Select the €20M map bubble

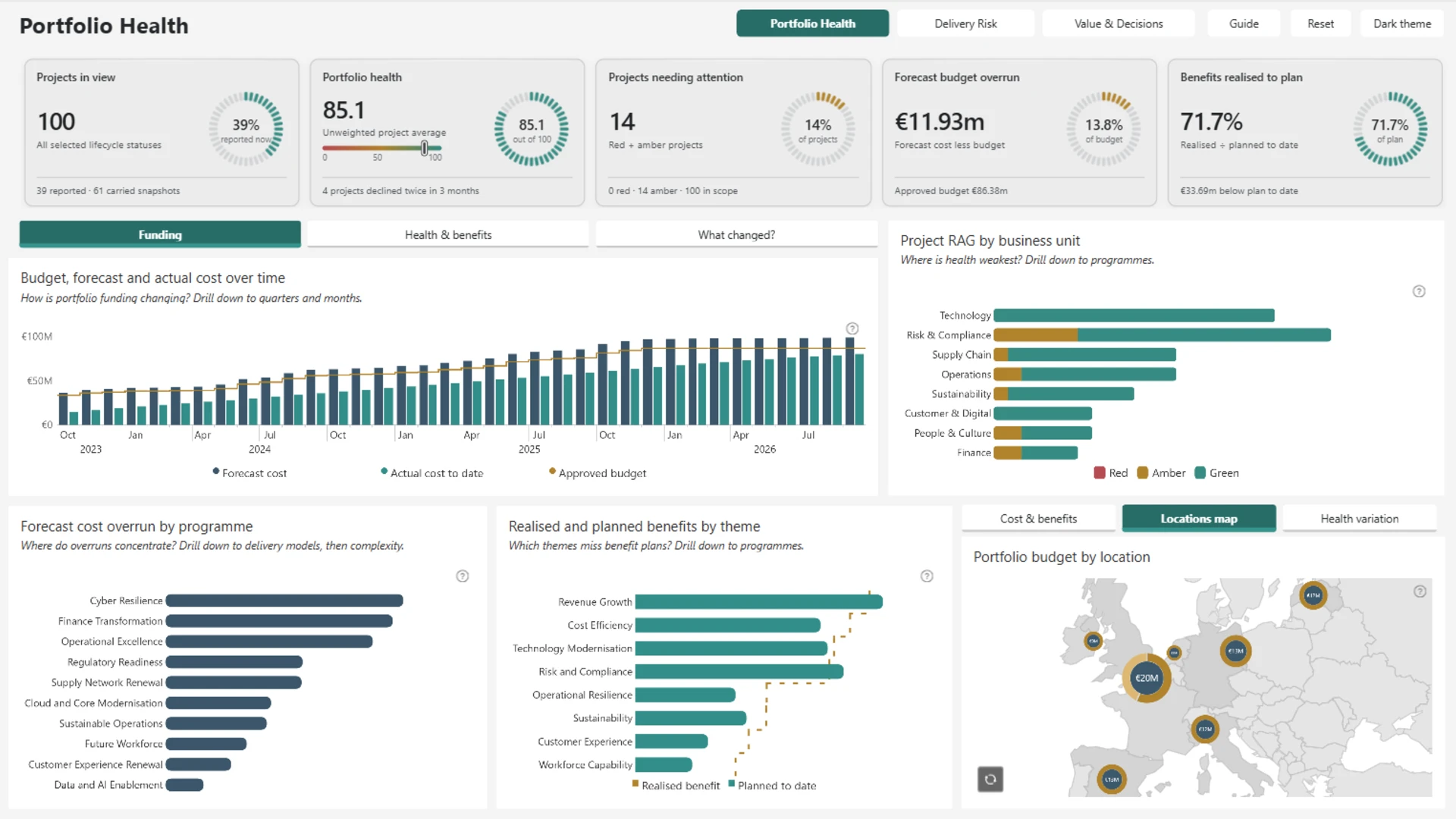tap(1146, 678)
